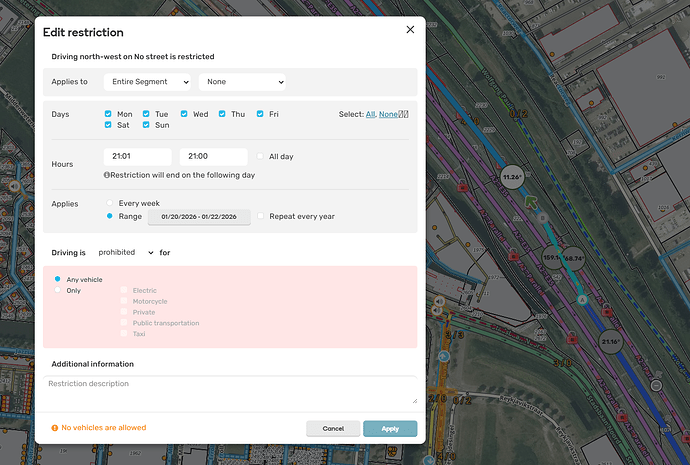
Task: Expand the None dropdown in Applies to
Action: tap(242, 82)
